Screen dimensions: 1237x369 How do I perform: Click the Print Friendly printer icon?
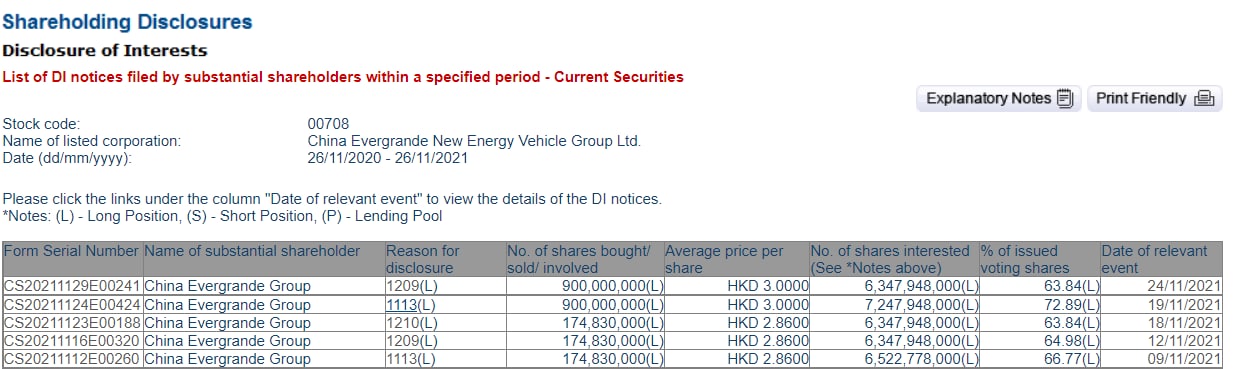pos(1204,98)
